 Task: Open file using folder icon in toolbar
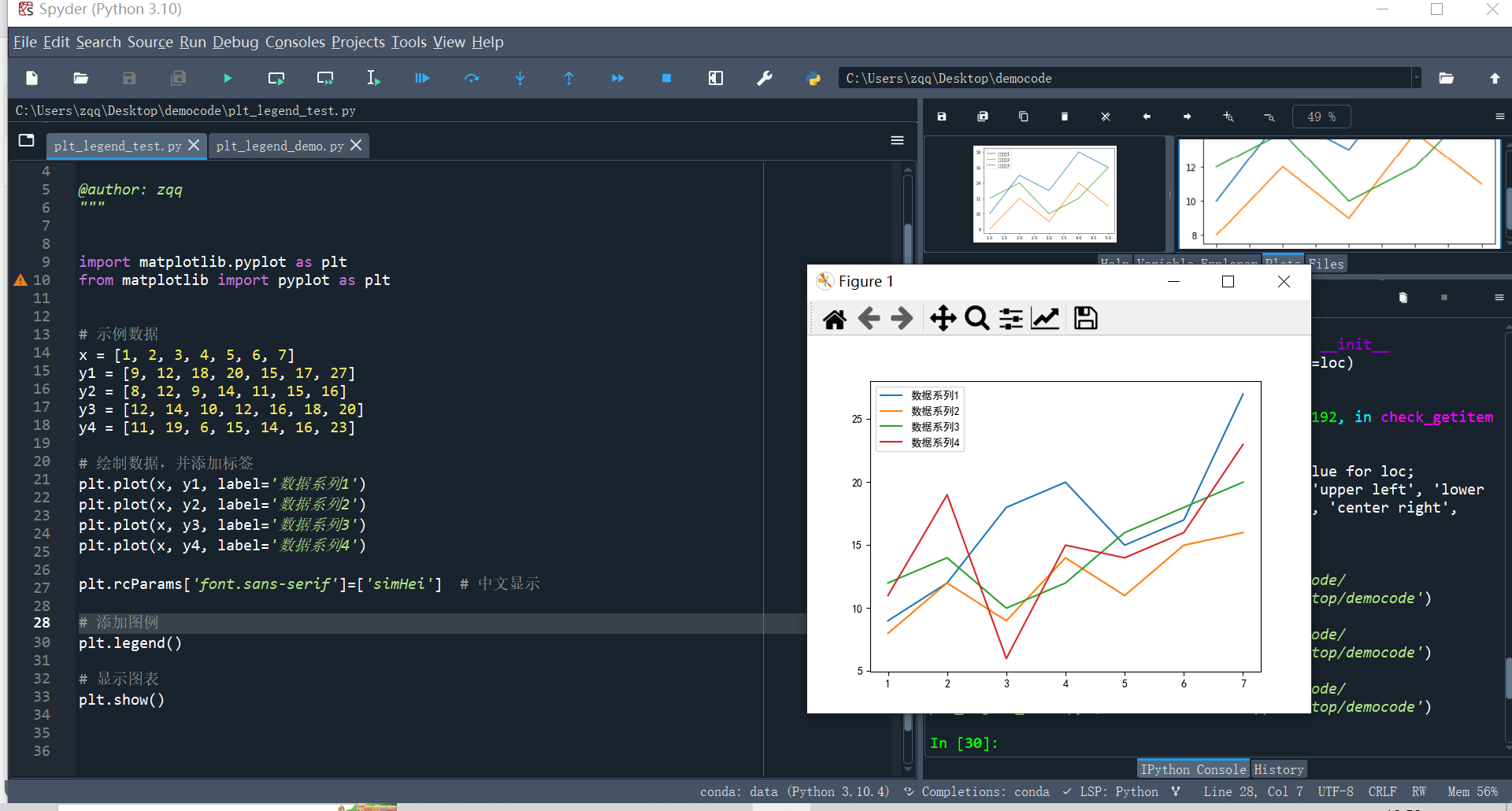81,78
